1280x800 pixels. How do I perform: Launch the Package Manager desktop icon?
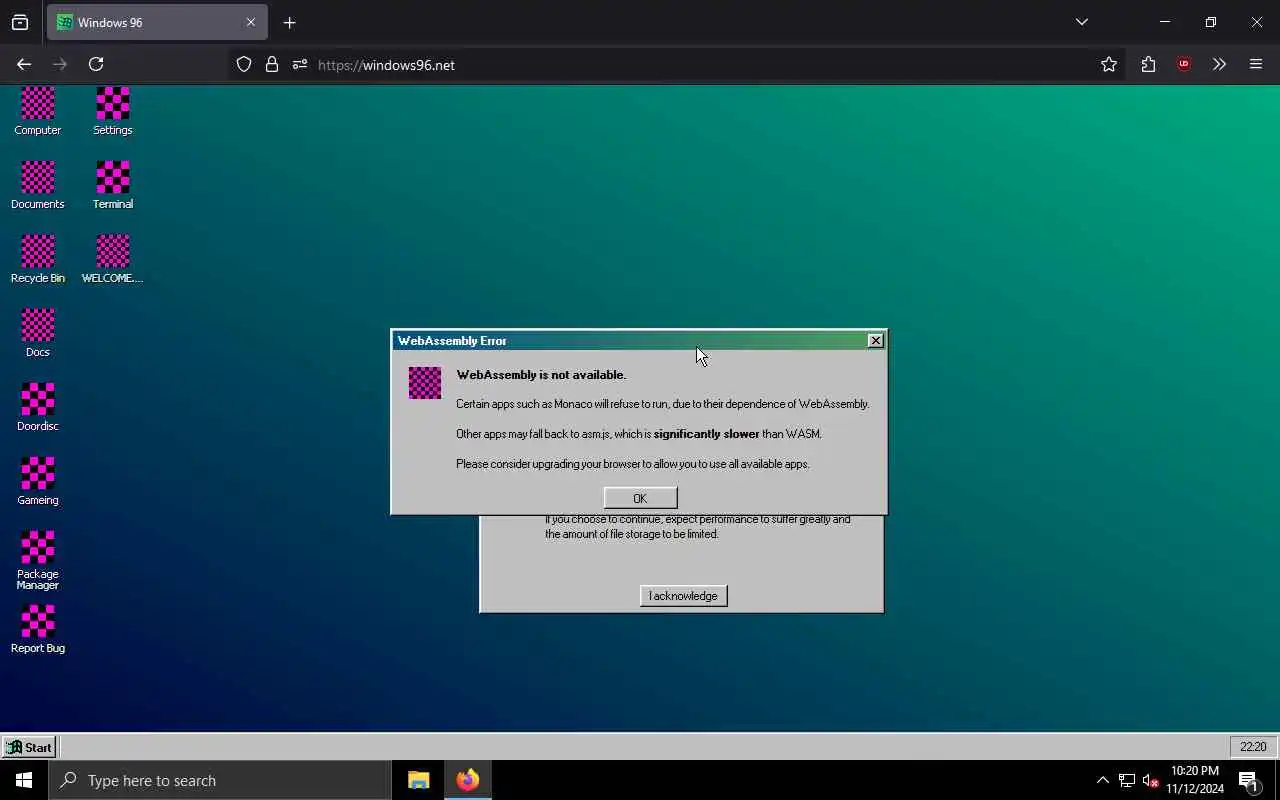pyautogui.click(x=38, y=560)
